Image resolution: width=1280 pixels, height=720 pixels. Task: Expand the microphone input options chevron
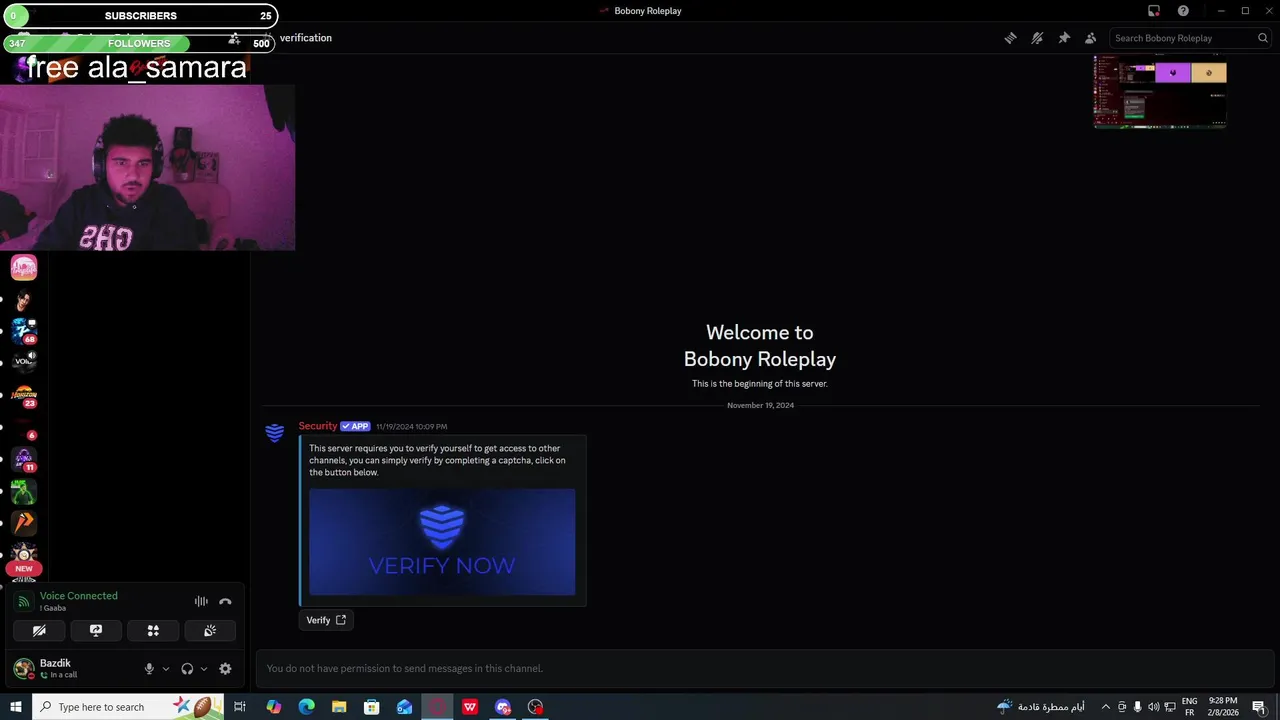coord(166,669)
